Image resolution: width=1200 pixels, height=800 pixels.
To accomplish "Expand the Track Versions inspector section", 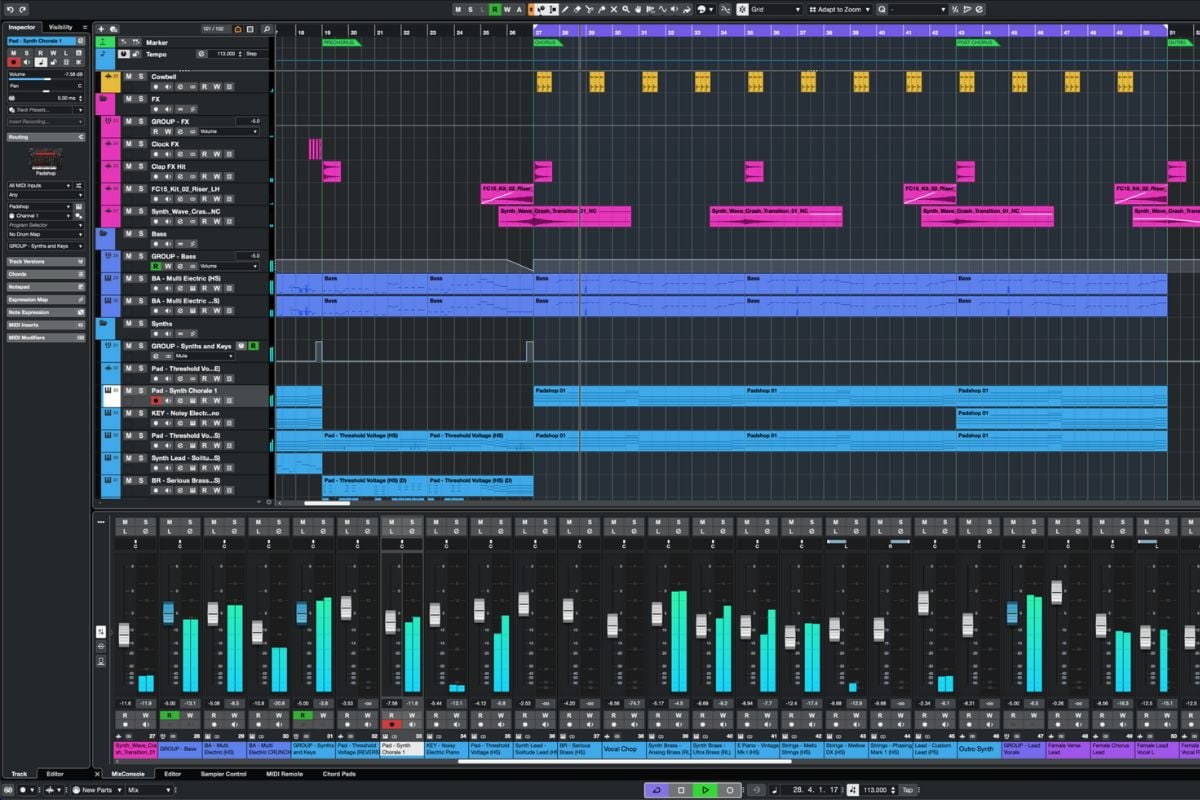I will point(46,261).
